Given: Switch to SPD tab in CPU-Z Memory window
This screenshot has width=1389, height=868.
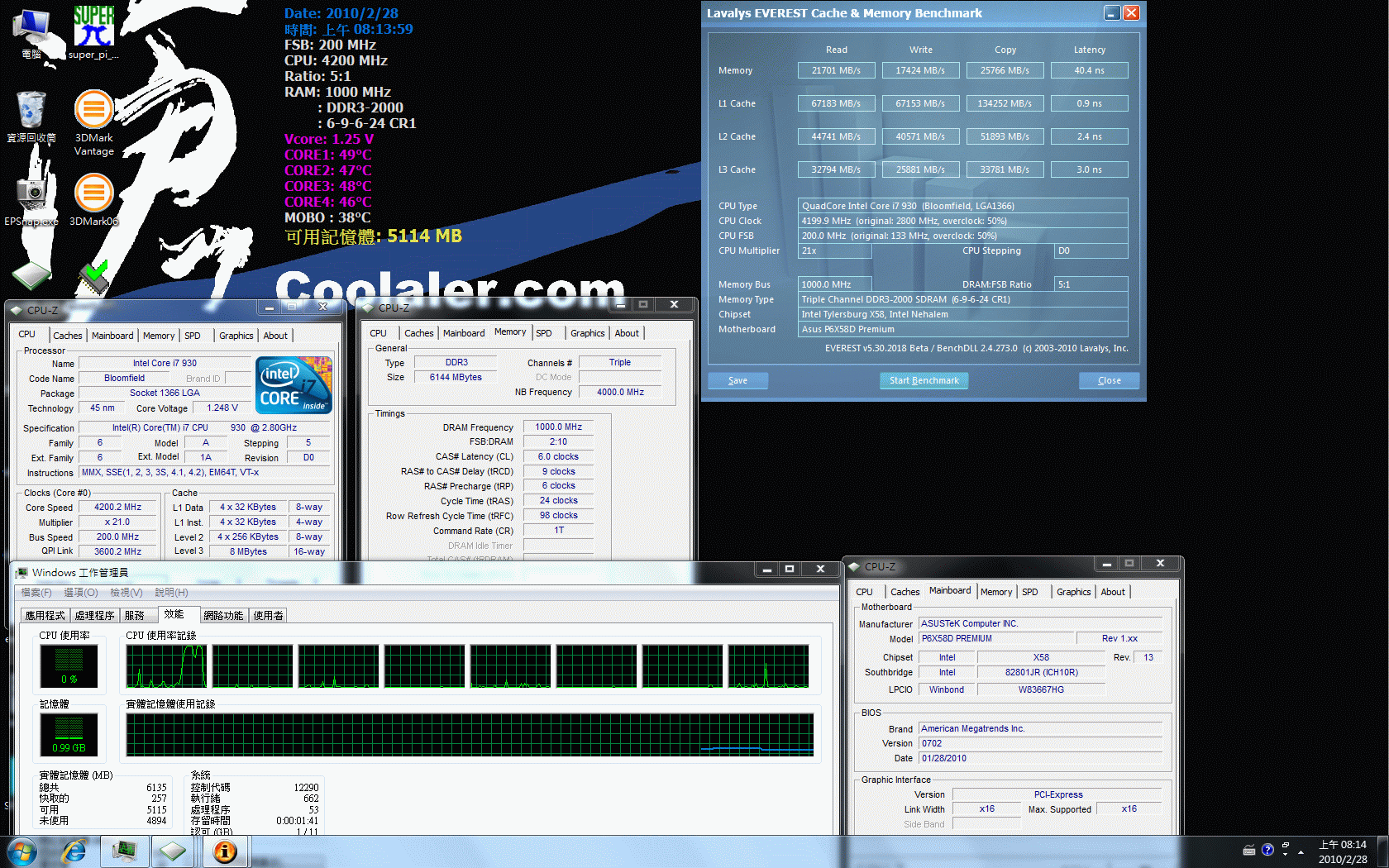Looking at the screenshot, I should point(543,333).
